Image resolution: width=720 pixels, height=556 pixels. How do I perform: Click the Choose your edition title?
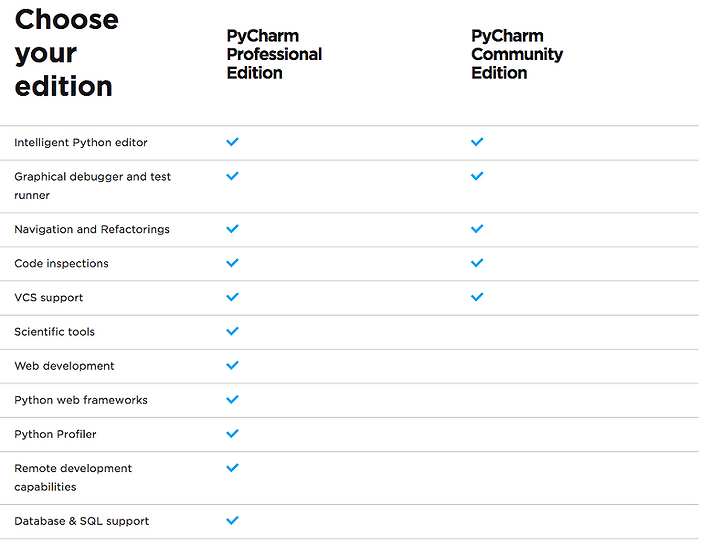coord(67,53)
